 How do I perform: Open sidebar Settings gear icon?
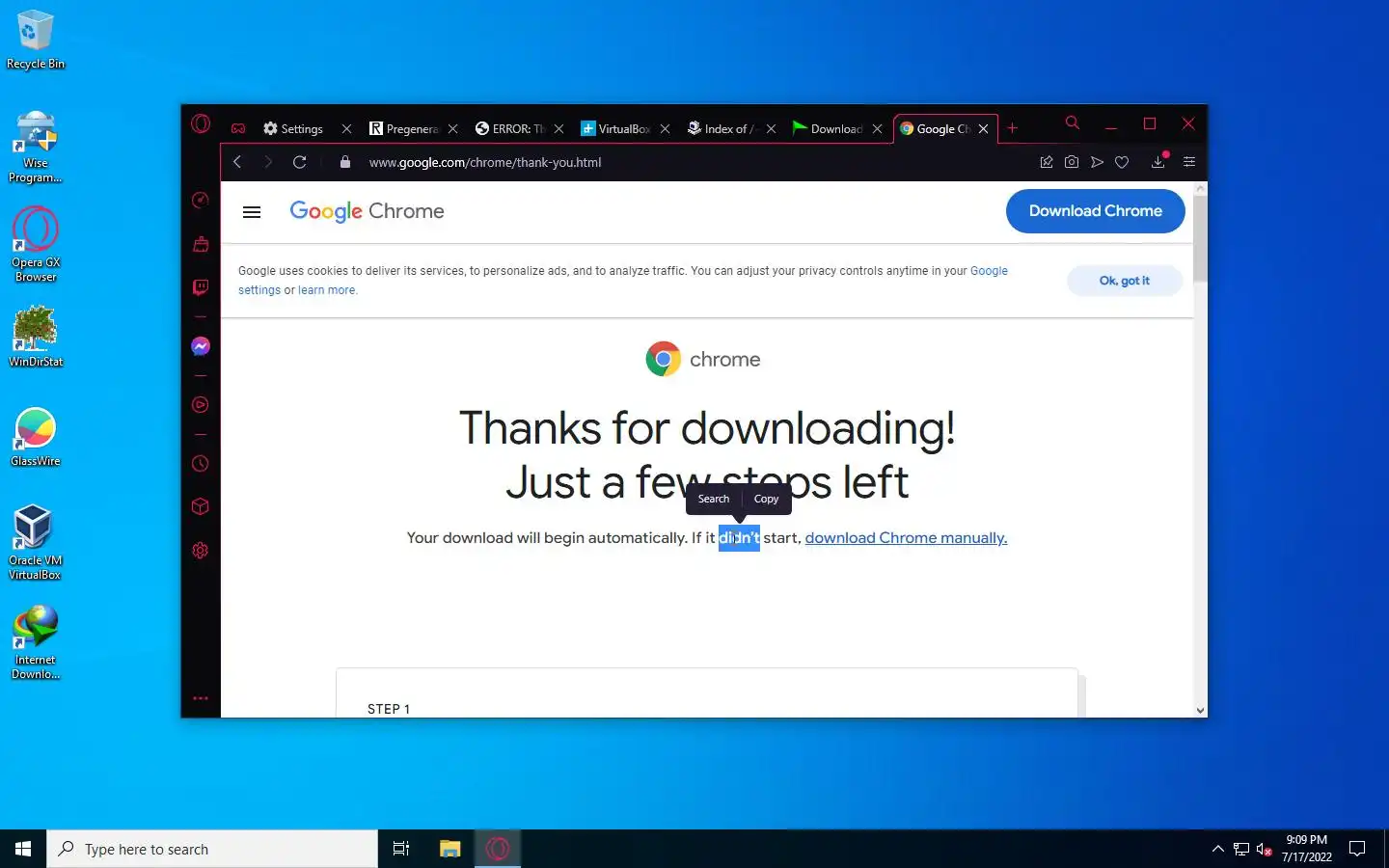201,551
